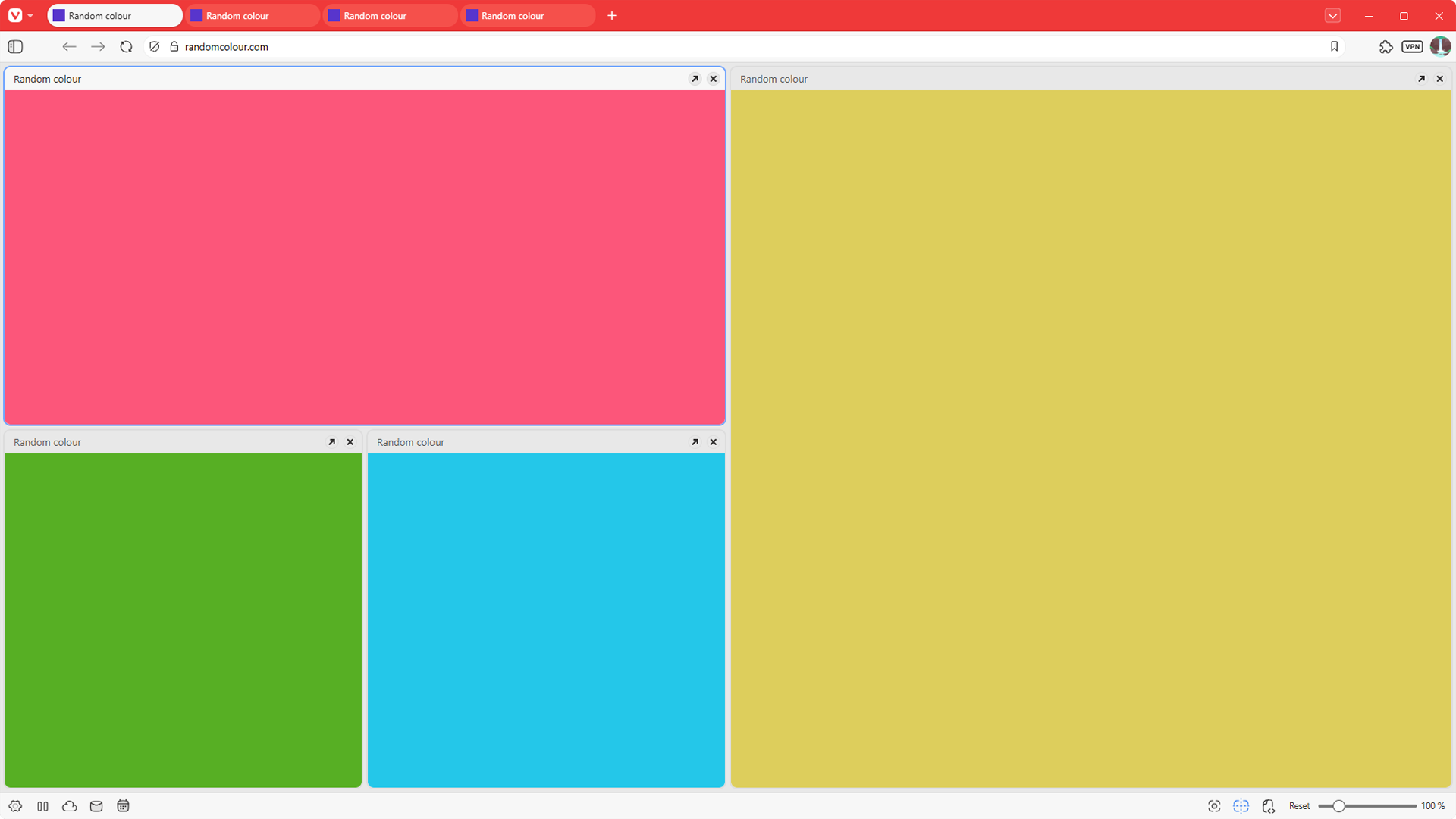The image size is (1456, 819).
Task: Disable page tiling via blue tiling icon
Action: (1241, 806)
